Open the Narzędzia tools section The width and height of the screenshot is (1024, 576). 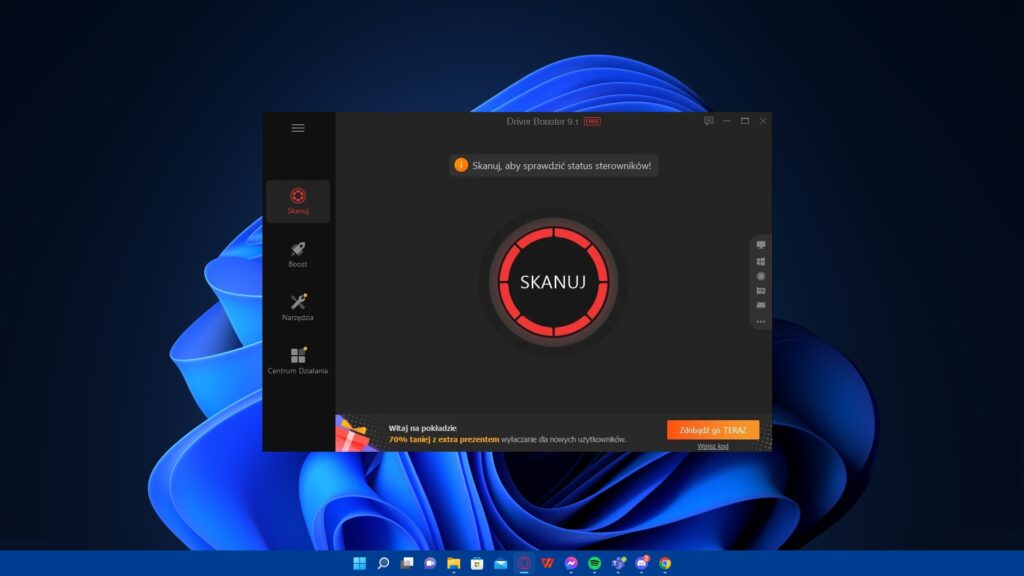[x=298, y=308]
